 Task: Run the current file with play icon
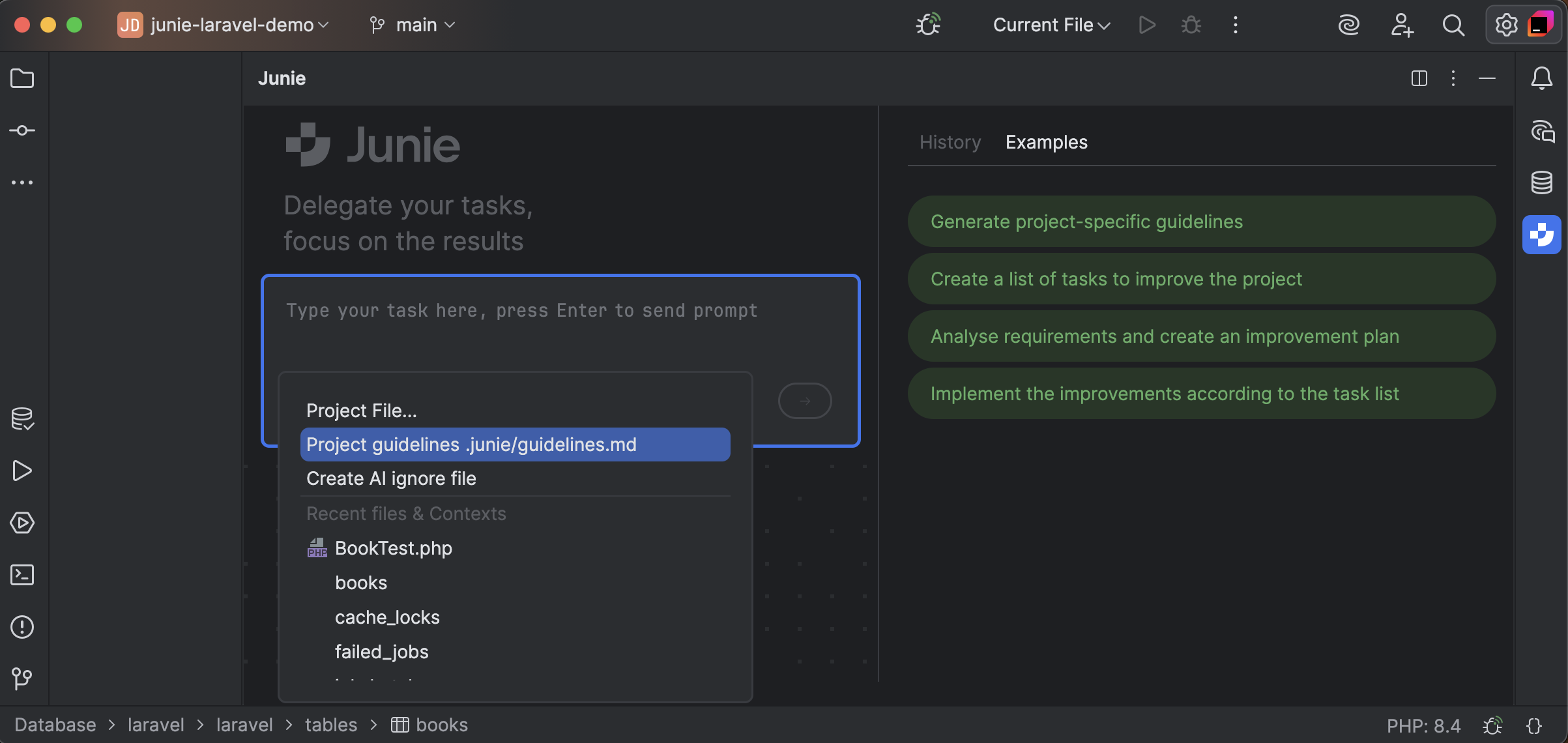[x=1147, y=25]
